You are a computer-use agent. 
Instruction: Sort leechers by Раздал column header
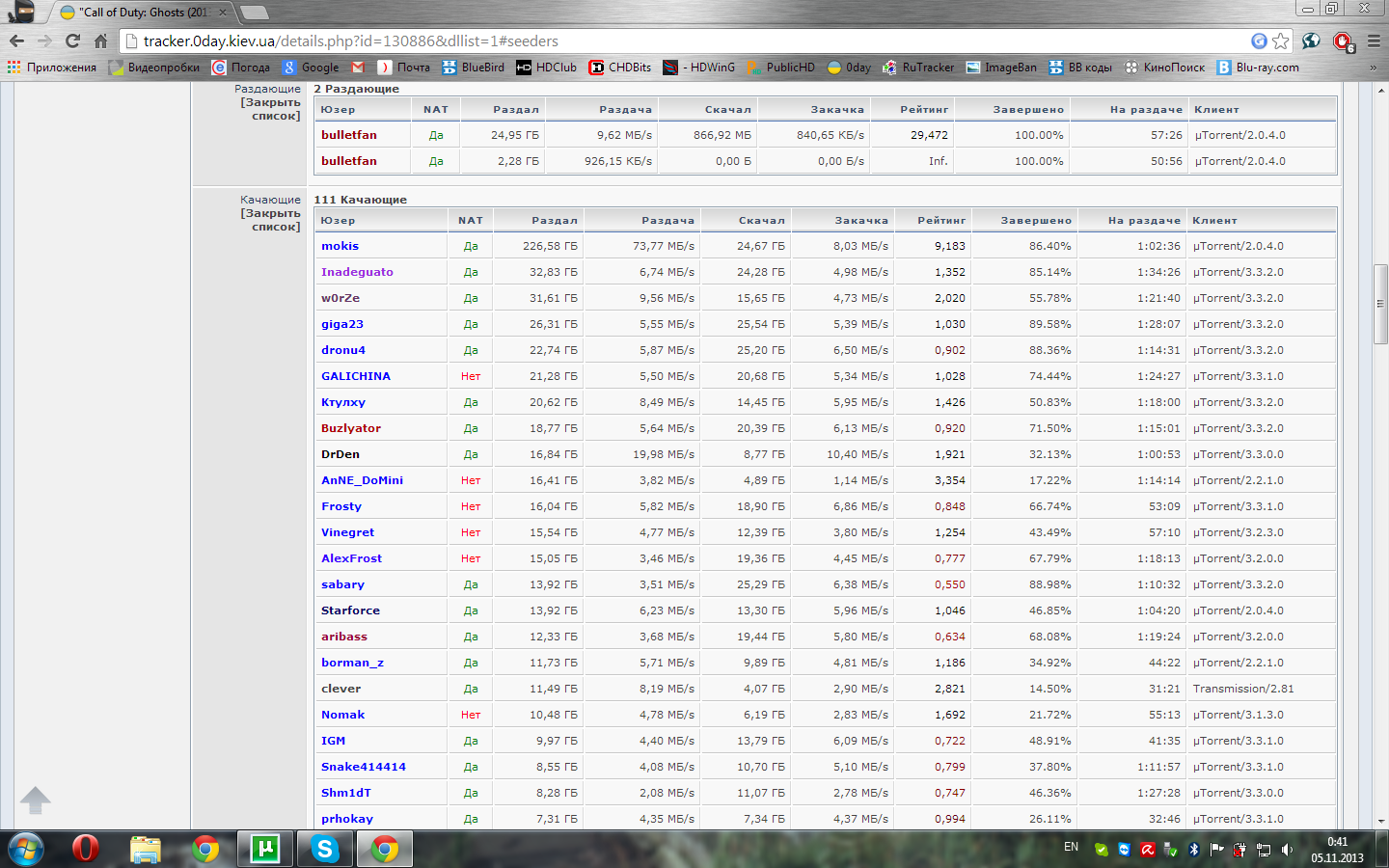point(555,221)
